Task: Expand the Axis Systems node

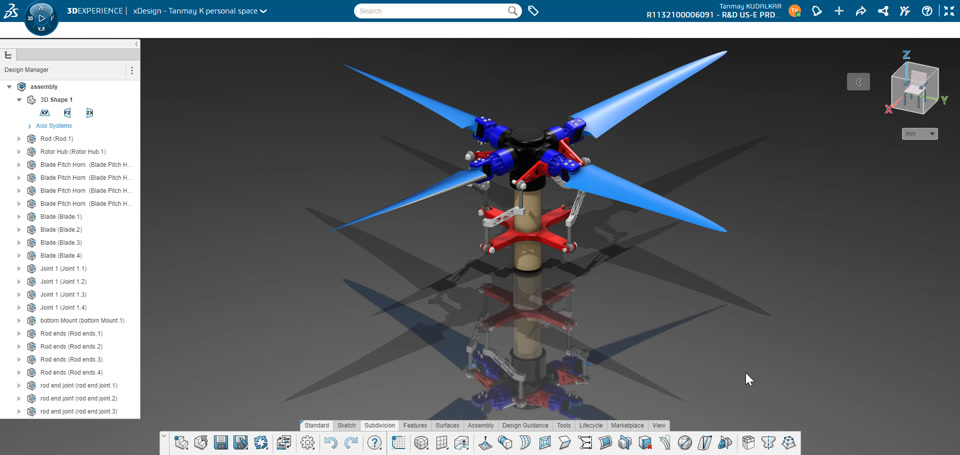Action: (29, 126)
